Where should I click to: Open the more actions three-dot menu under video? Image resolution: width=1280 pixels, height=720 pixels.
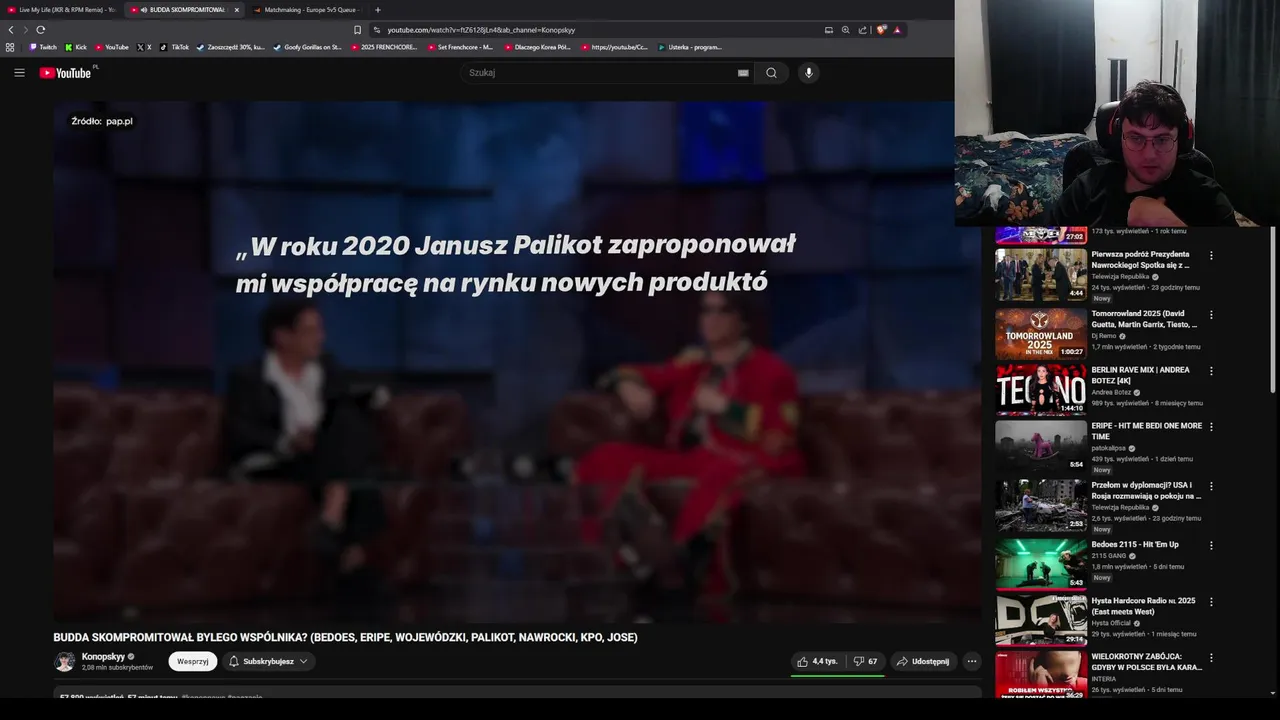[971, 661]
